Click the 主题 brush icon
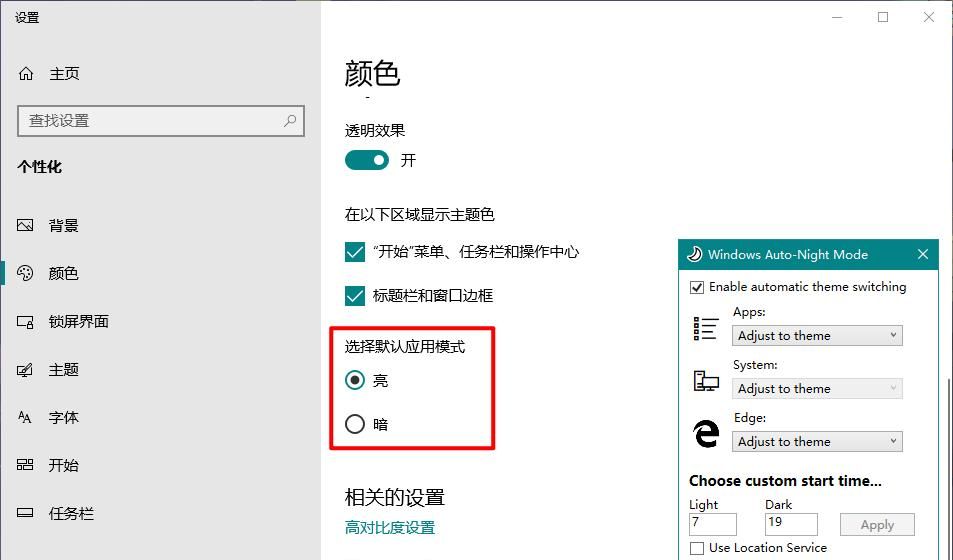The image size is (953, 560). pyautogui.click(x=25, y=370)
